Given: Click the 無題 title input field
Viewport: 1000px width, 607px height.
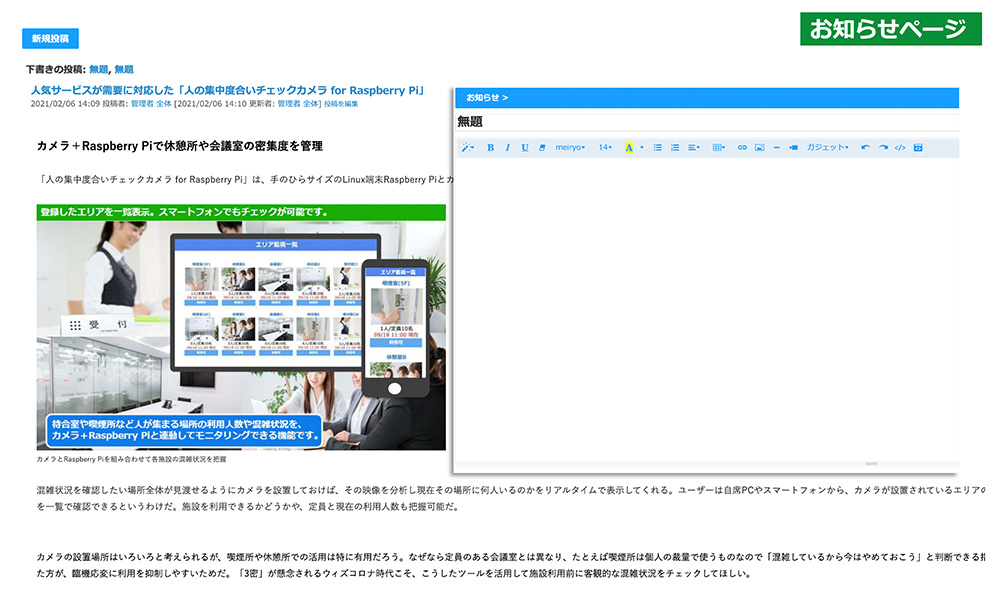Looking at the screenshot, I should [707, 121].
